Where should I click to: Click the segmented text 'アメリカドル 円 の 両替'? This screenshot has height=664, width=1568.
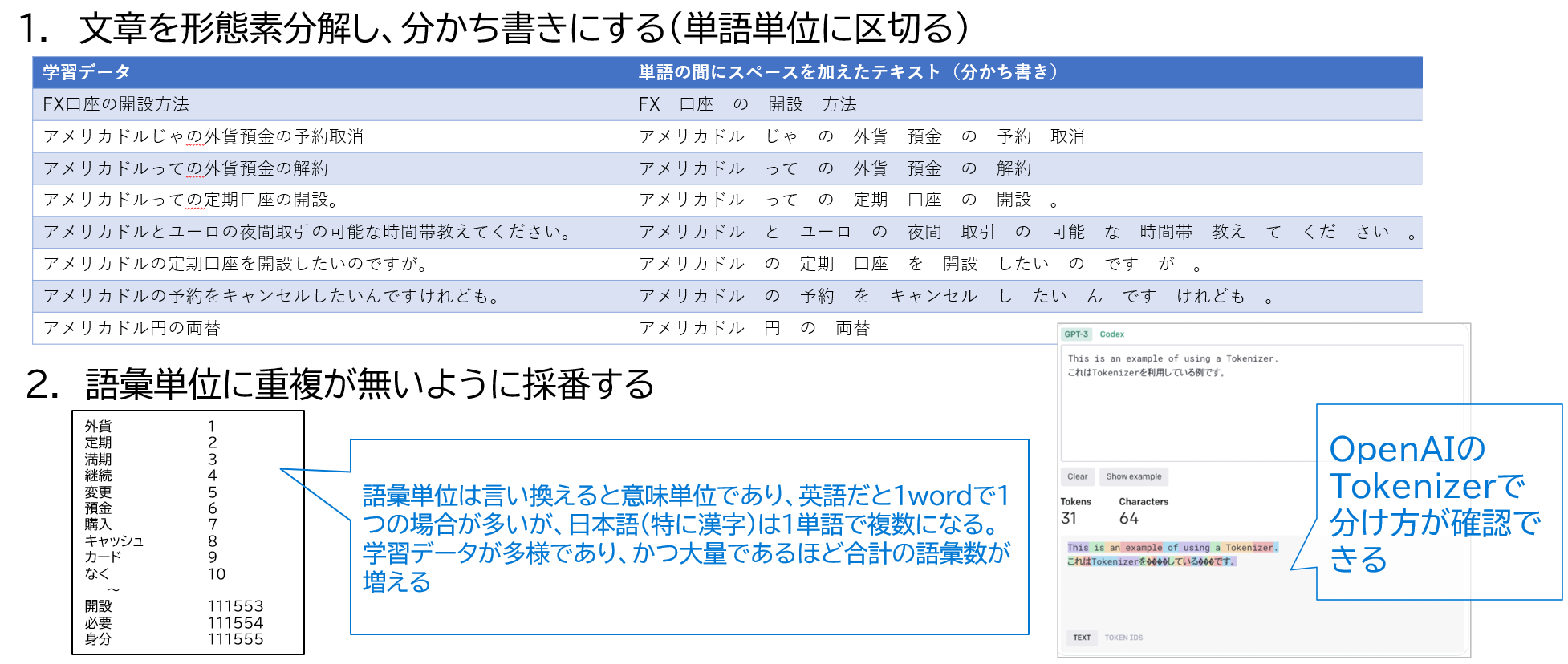pos(754,328)
